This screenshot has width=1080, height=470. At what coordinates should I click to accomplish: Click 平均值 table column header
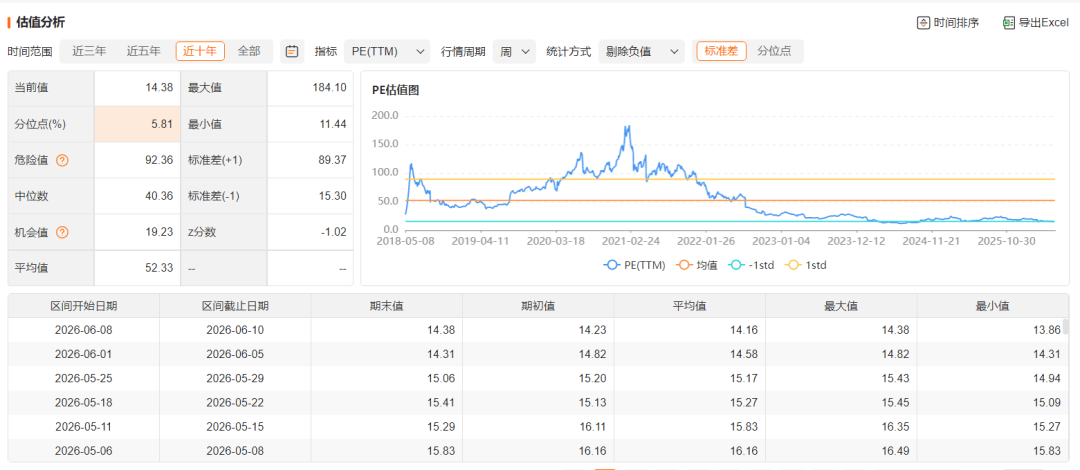689,306
